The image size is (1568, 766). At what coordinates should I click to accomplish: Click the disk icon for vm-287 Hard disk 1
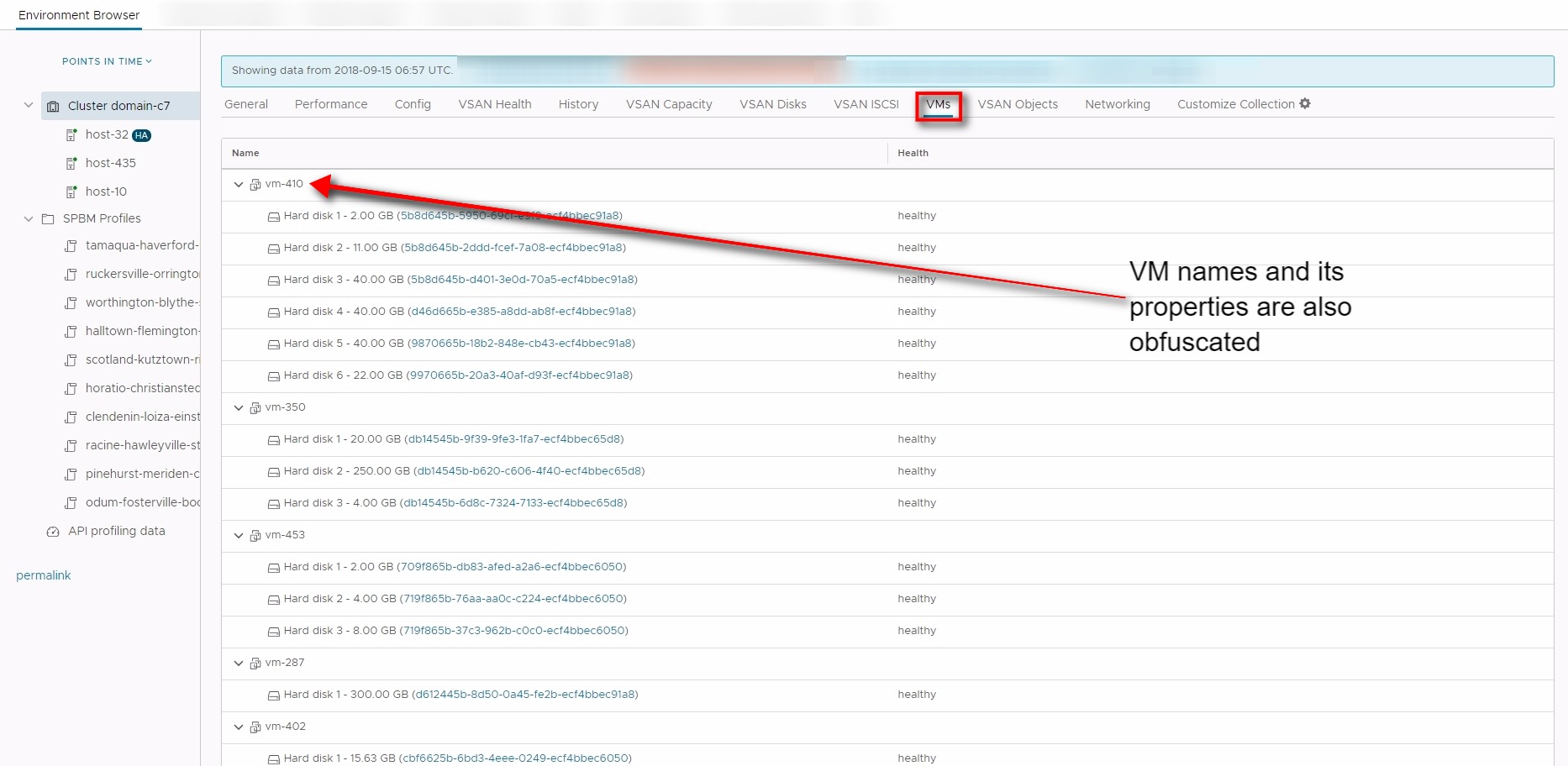(273, 695)
